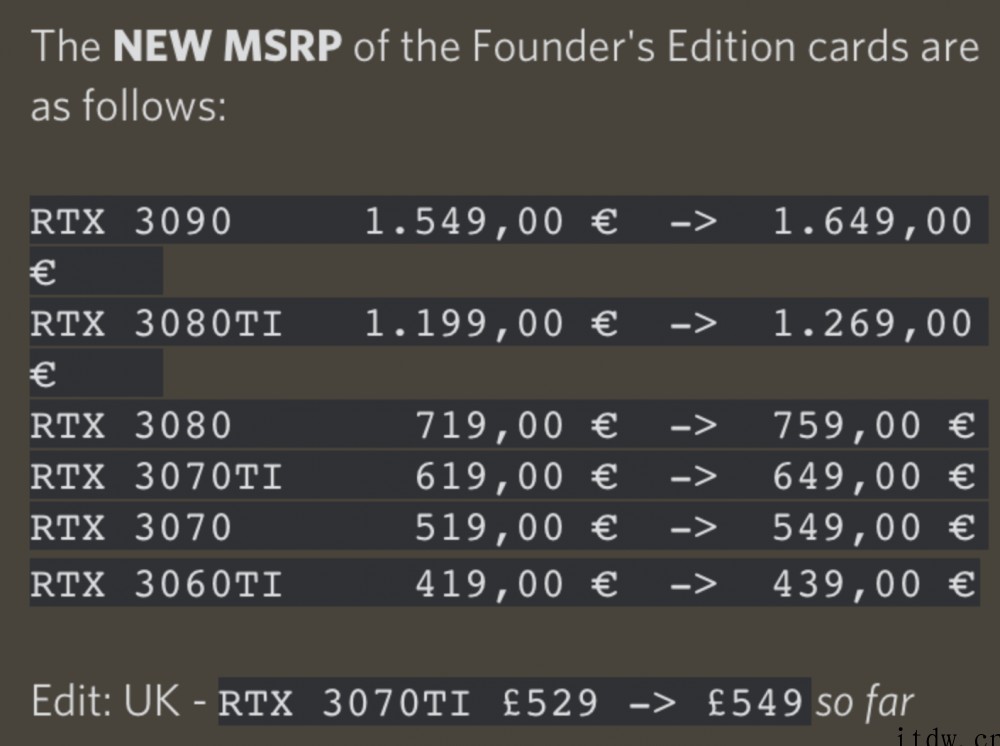Click the italic 'so far' text
Viewport: 1000px width, 746px height.
click(x=865, y=702)
